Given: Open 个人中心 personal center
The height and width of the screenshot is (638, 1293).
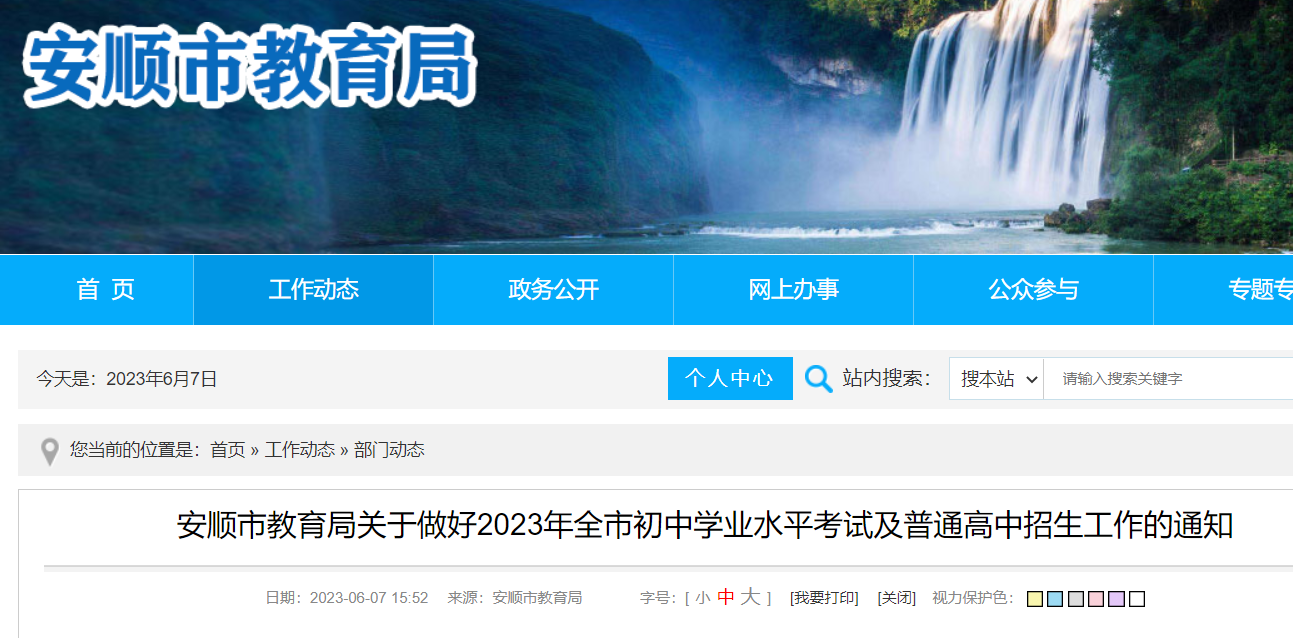Looking at the screenshot, I should click(730, 378).
